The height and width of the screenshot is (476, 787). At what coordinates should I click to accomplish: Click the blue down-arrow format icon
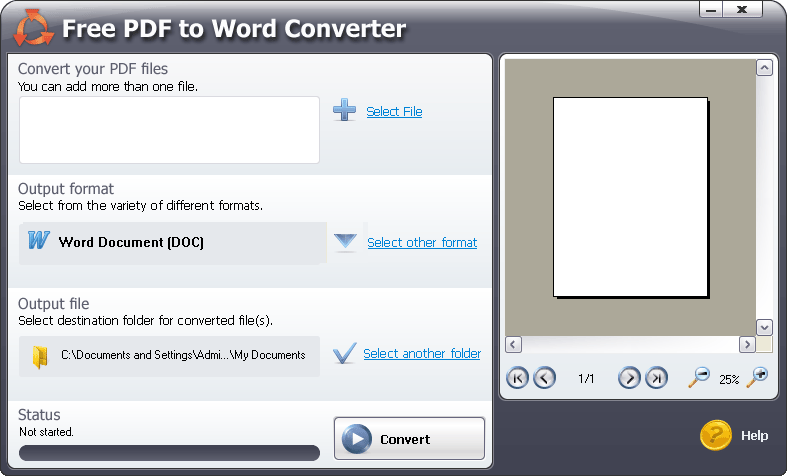click(345, 242)
